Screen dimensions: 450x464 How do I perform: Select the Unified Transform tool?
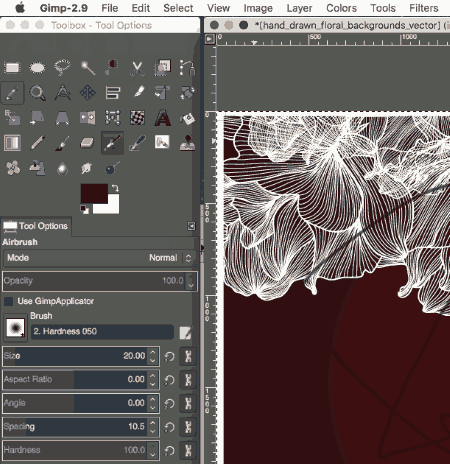pyautogui.click(x=162, y=93)
